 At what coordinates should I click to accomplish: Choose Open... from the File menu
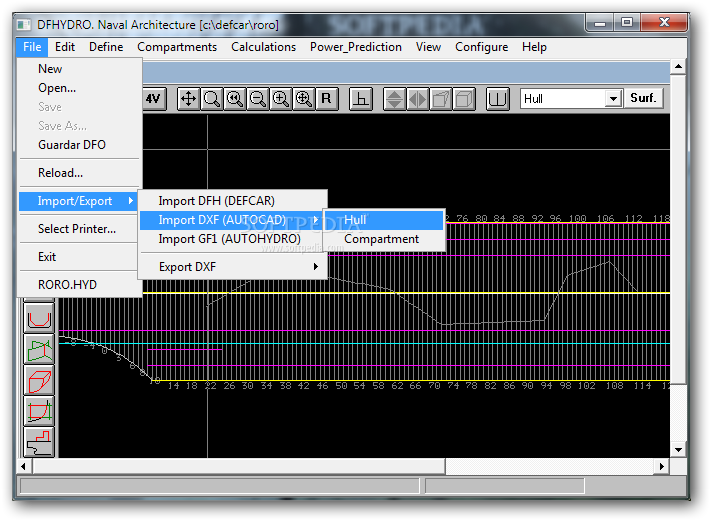point(78,88)
